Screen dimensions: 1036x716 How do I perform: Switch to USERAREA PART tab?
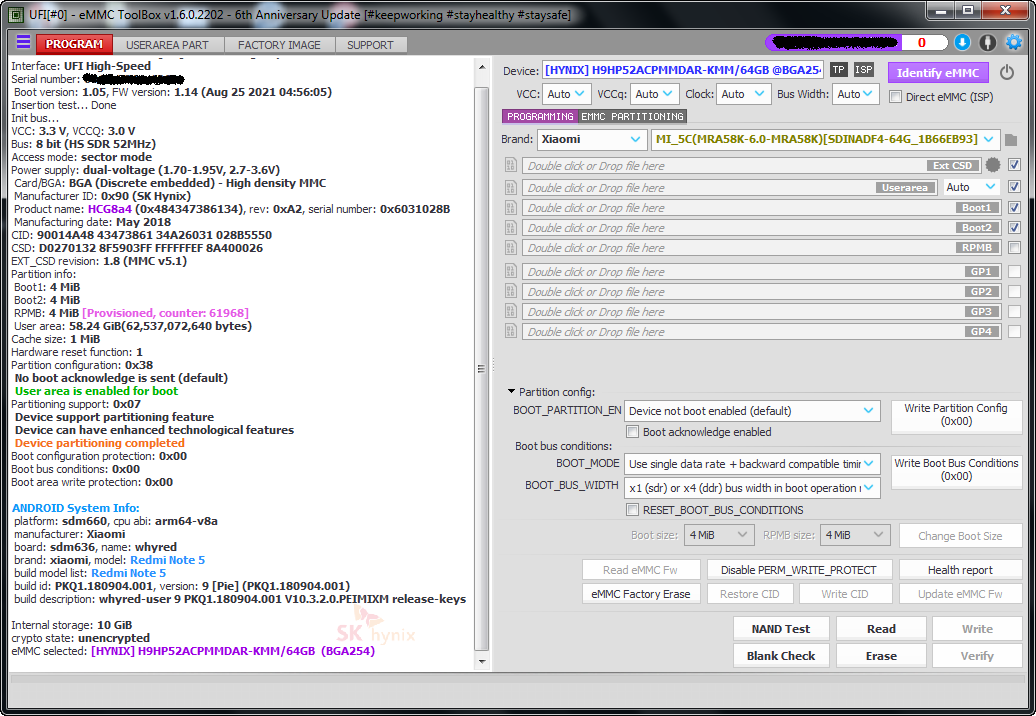(167, 45)
